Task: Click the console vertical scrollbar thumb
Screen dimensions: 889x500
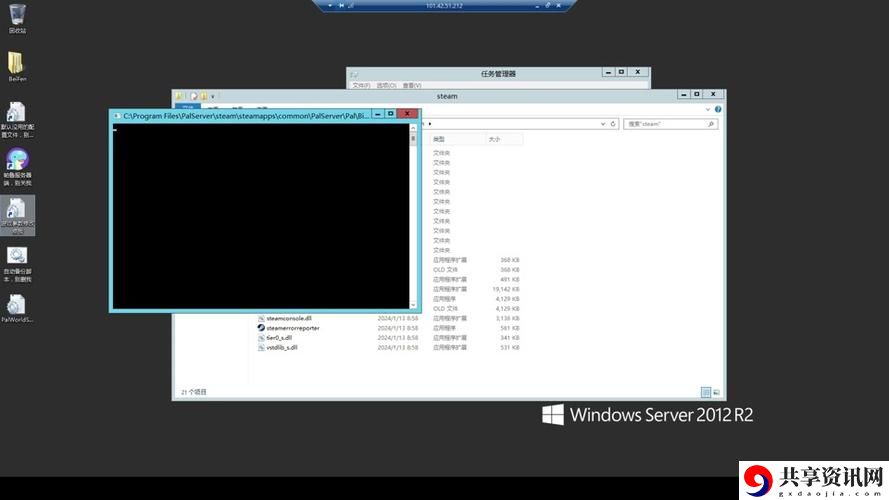Action: tap(413, 138)
